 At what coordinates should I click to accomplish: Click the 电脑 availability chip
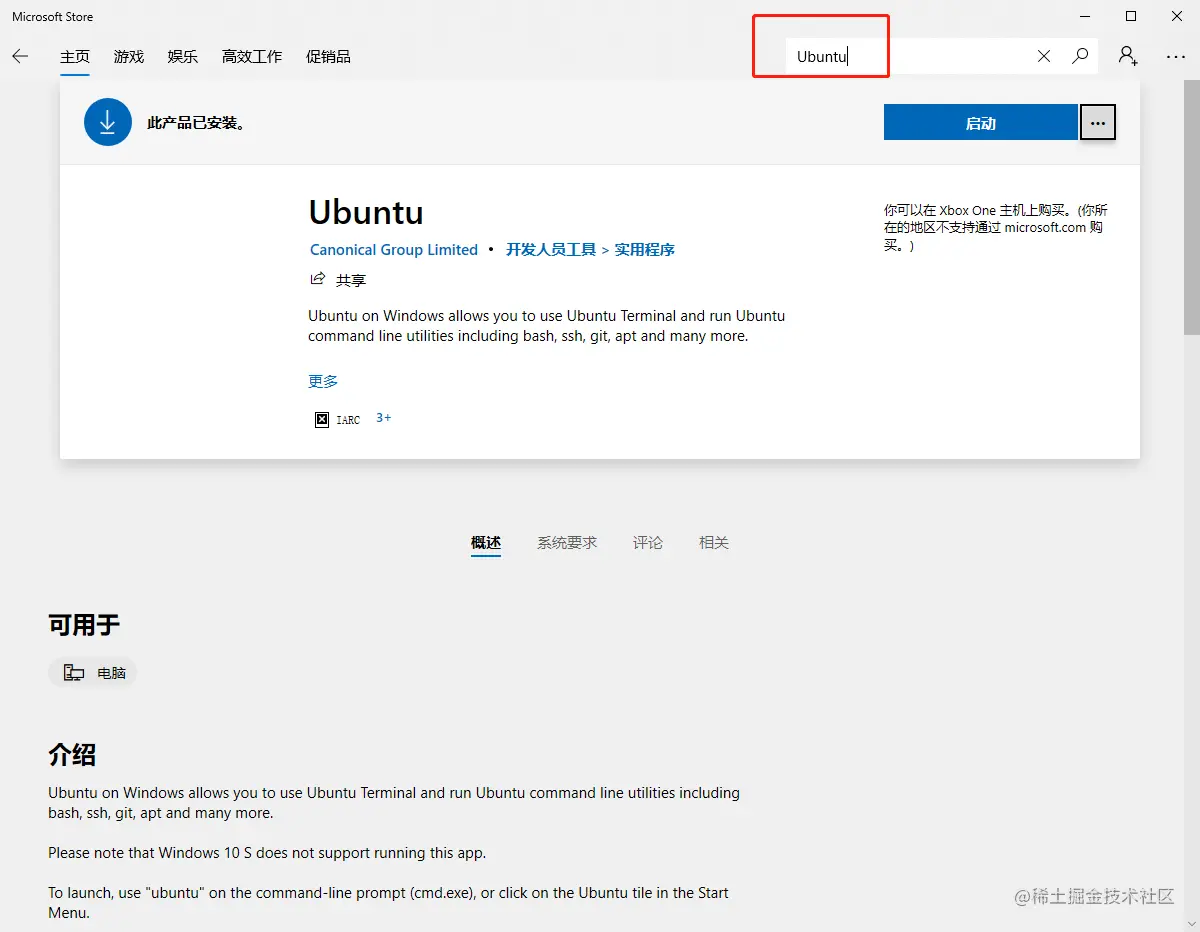coord(92,673)
